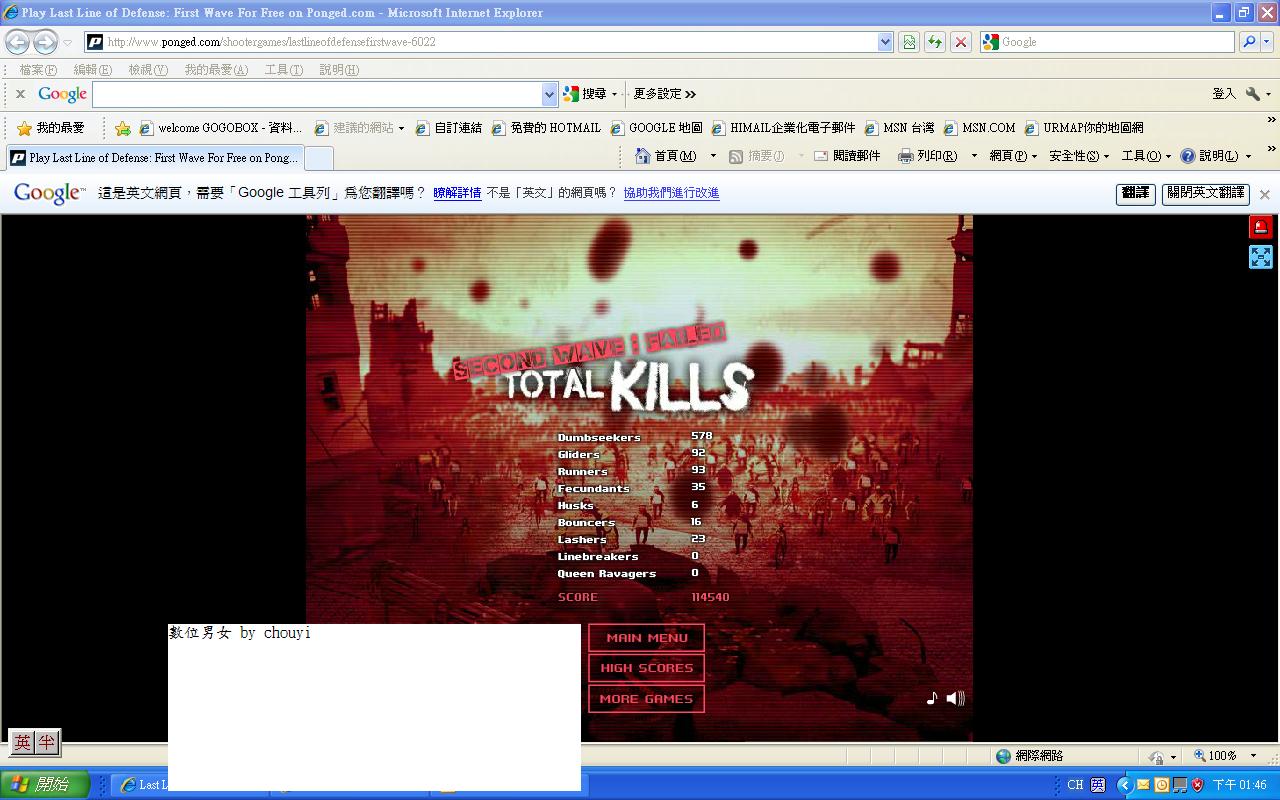Expand 建議的網站 dropdown arrow

point(401,128)
